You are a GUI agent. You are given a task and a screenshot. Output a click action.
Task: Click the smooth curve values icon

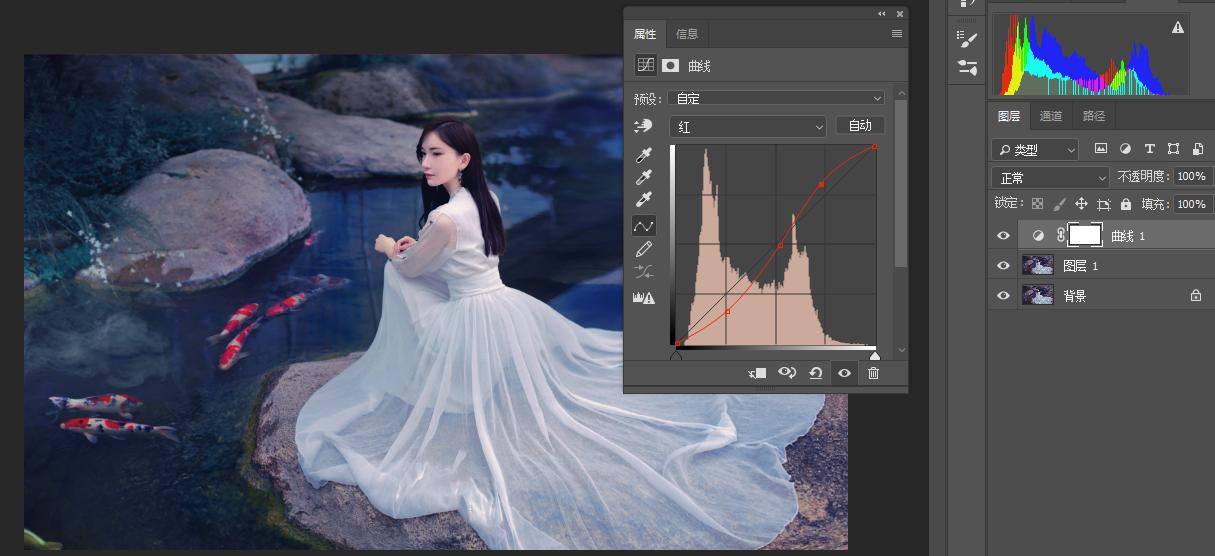644,272
